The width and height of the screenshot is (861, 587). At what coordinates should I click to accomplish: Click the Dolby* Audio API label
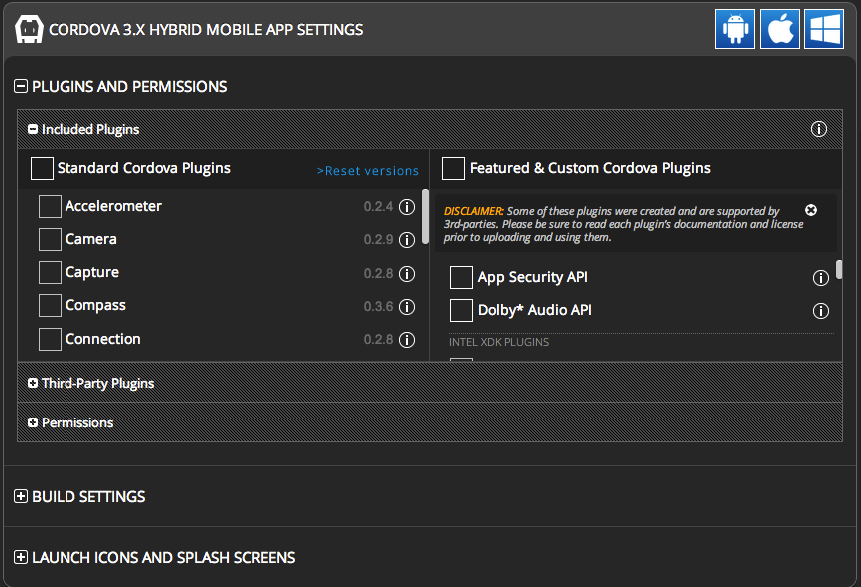(535, 310)
